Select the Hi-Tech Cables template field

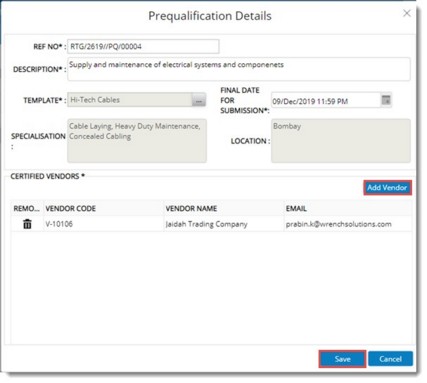coord(130,100)
